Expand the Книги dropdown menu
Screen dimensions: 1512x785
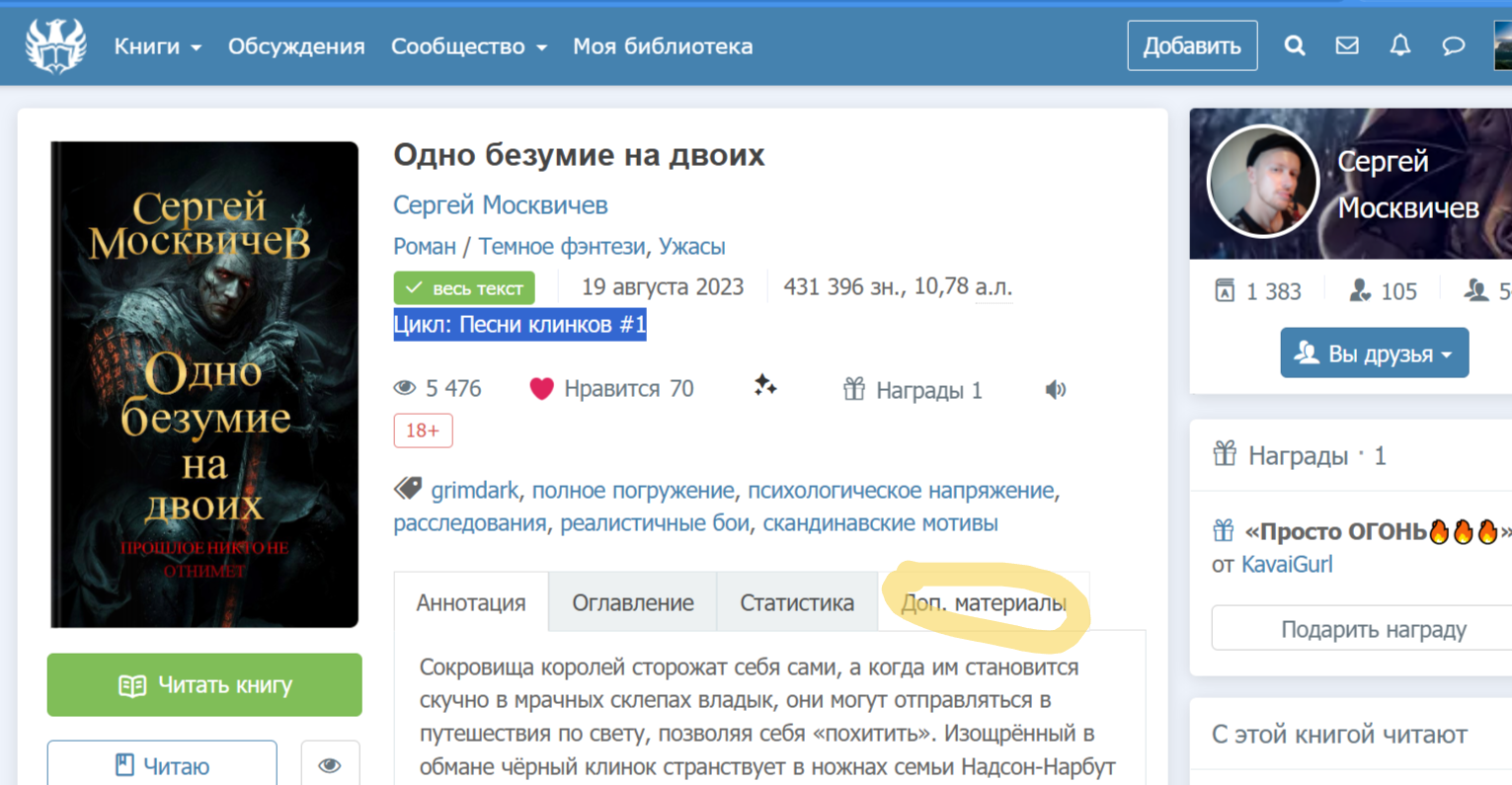coord(158,46)
